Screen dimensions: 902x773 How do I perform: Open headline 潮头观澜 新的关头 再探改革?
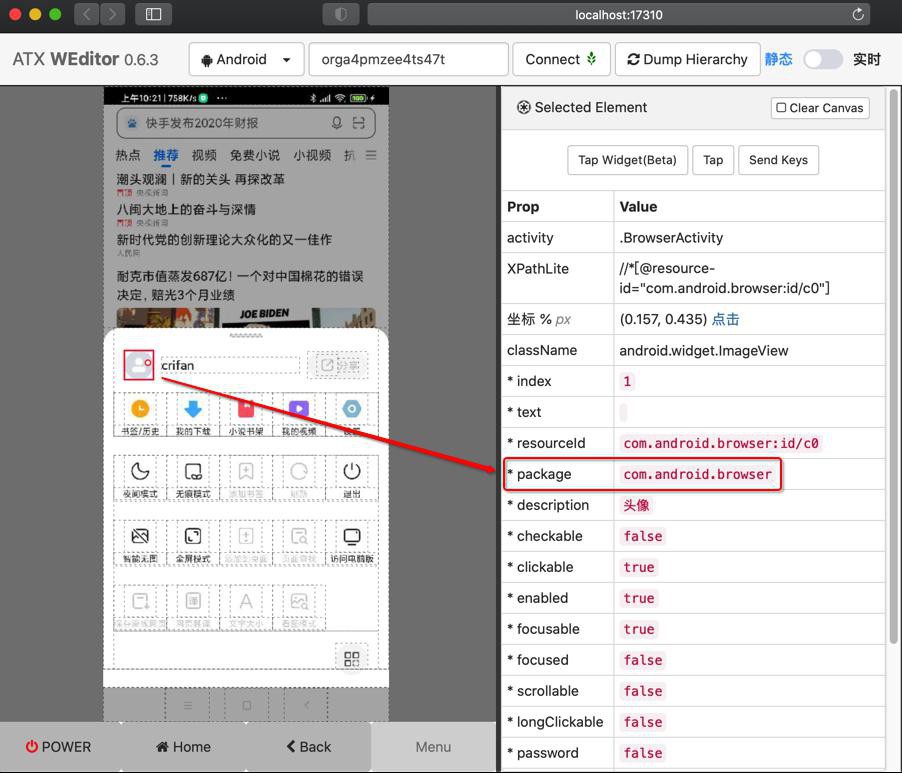point(200,179)
